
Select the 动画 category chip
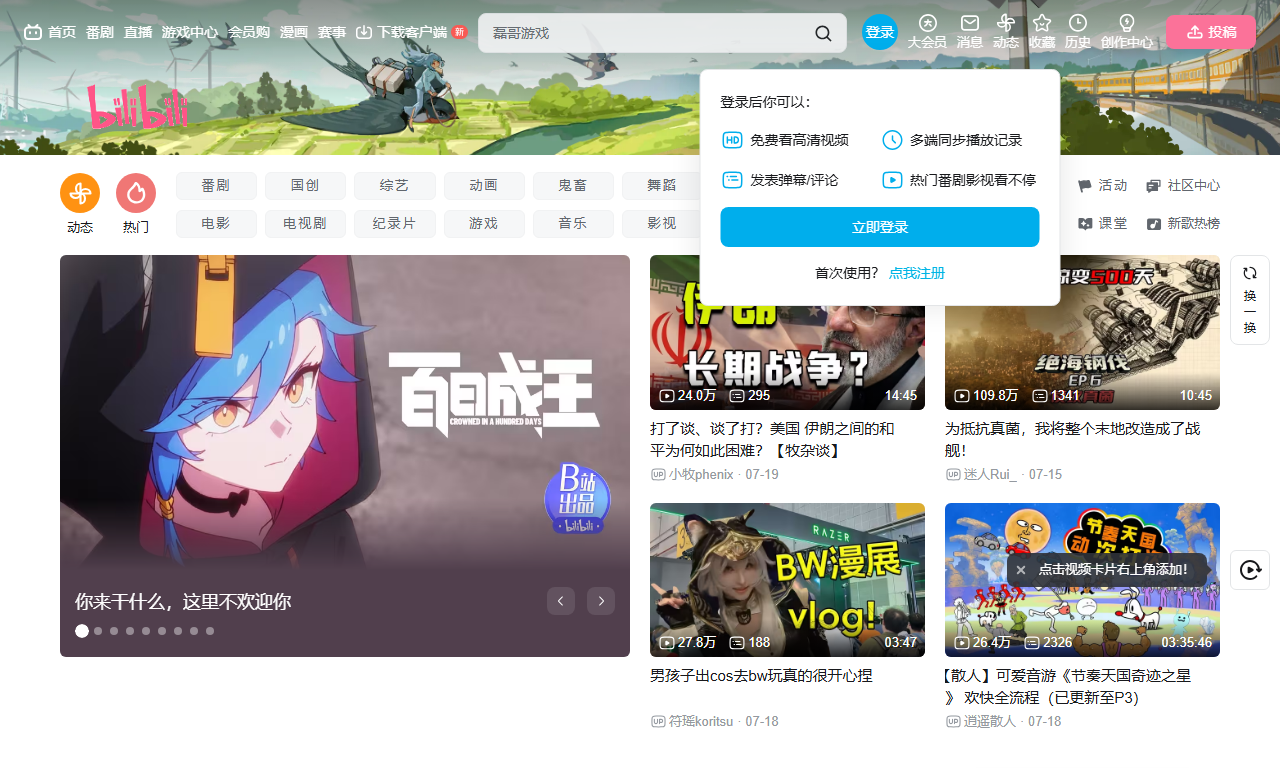484,186
